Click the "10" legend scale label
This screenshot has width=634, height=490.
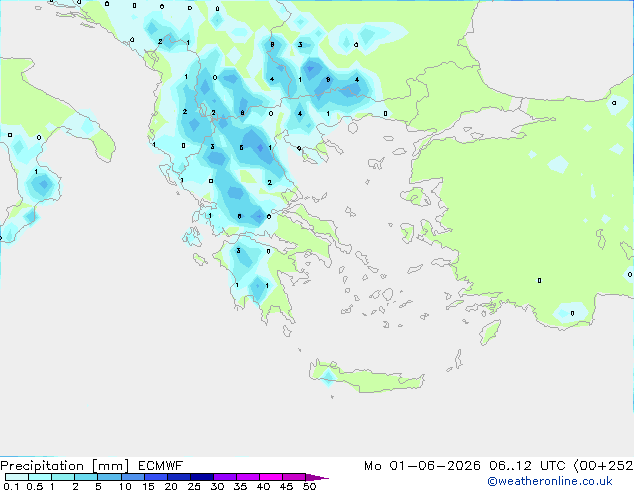tap(125, 486)
